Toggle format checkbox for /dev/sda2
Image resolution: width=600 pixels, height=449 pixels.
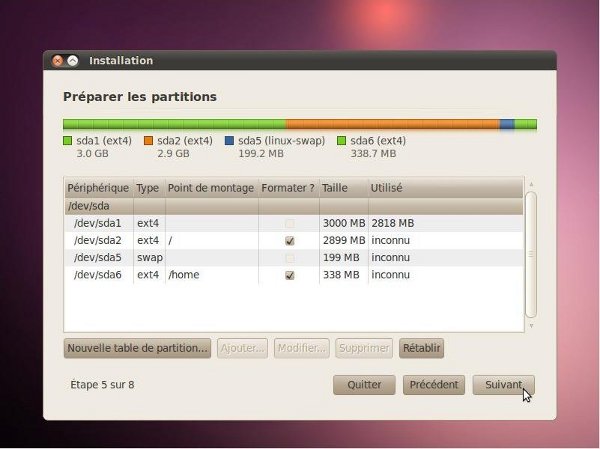tap(289, 241)
